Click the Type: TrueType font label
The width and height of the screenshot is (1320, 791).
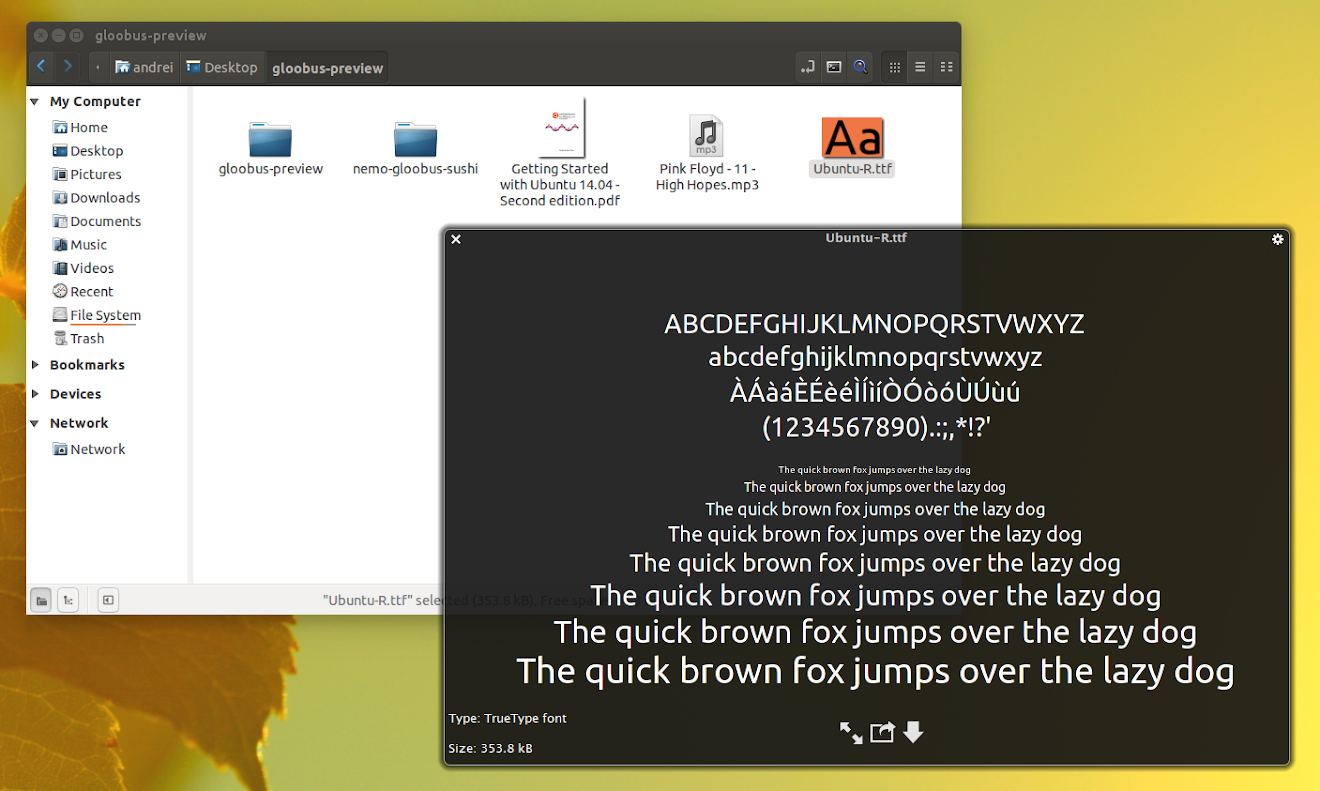[508, 718]
